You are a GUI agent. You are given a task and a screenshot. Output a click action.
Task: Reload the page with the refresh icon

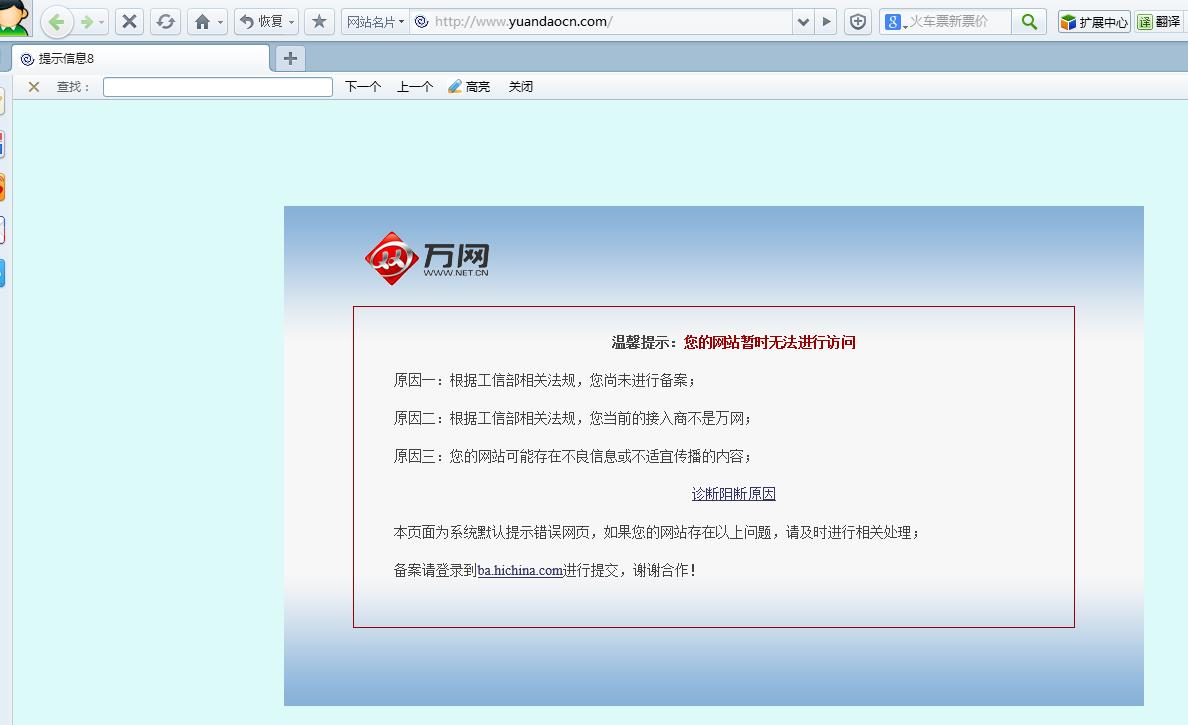click(165, 22)
